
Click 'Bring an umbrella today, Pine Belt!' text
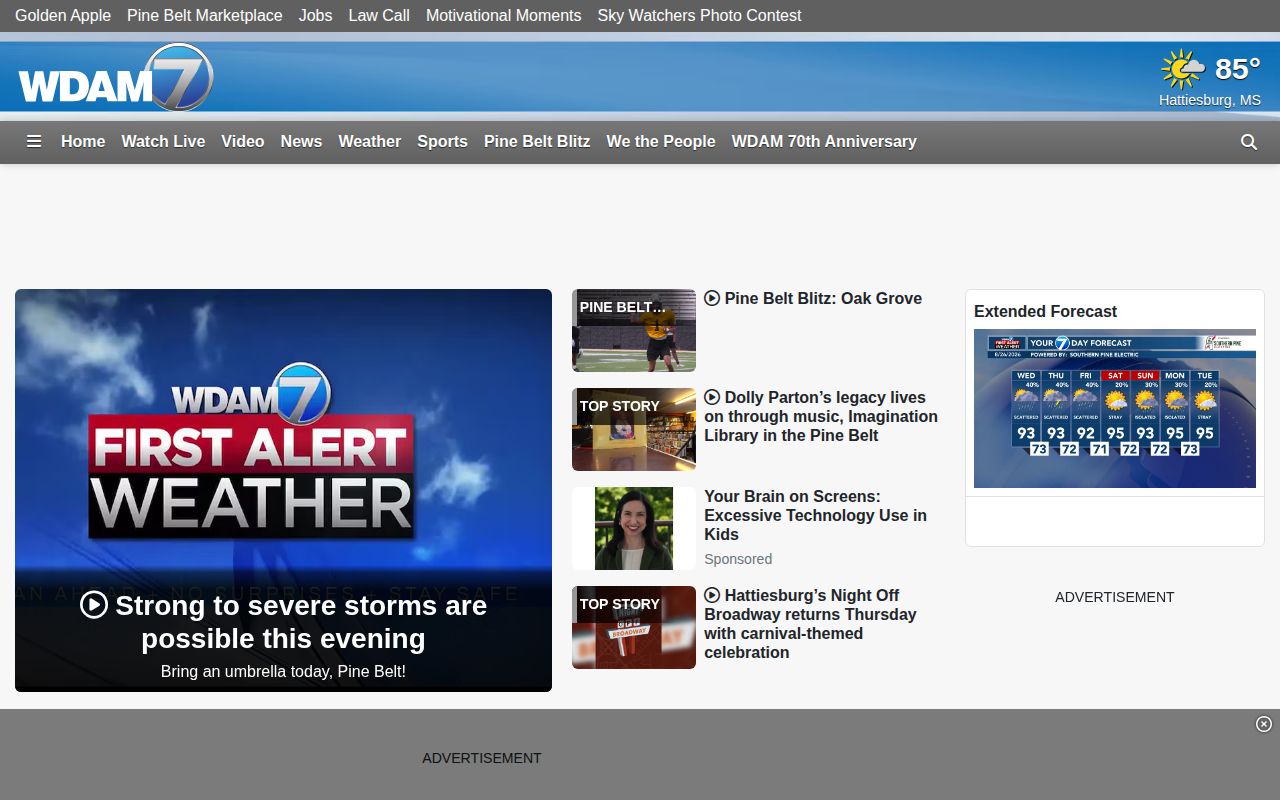click(283, 672)
